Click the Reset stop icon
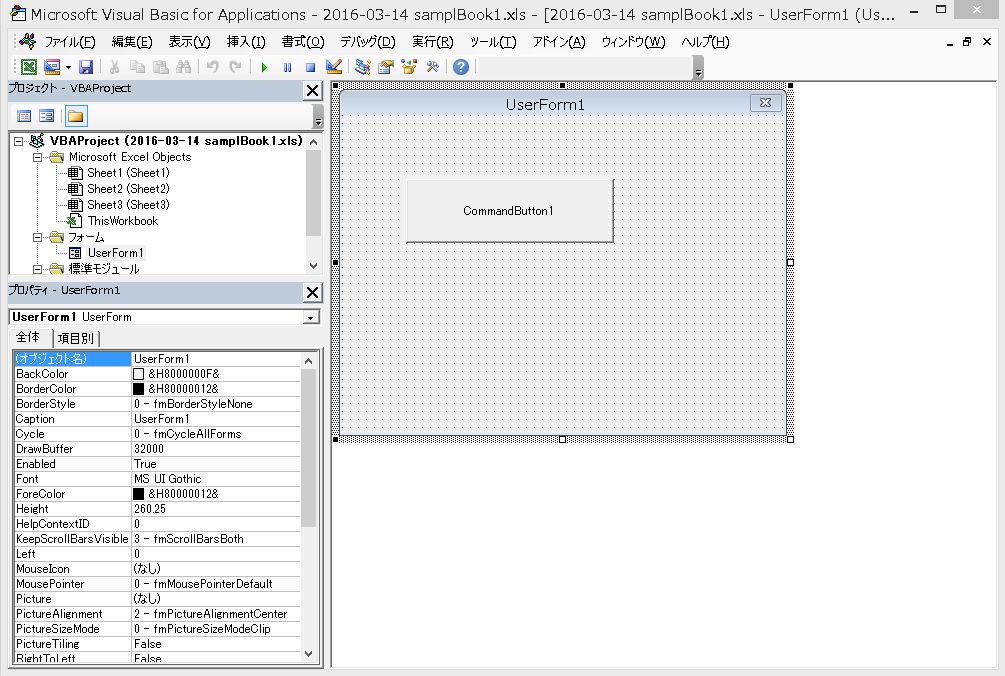1005x676 pixels. coord(310,67)
